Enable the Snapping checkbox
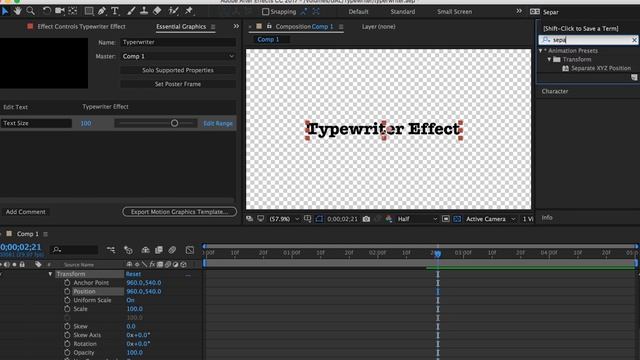Screen dimensions: 640x360 point(265,12)
